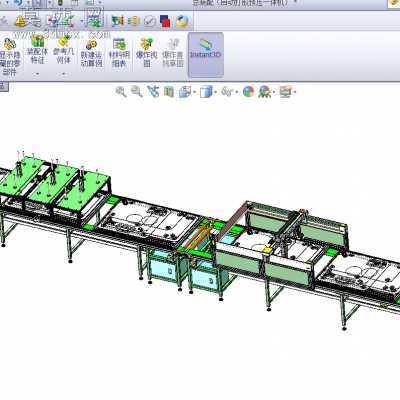Open Edit Appearance color ball icon
The image size is (400, 400).
(248, 91)
